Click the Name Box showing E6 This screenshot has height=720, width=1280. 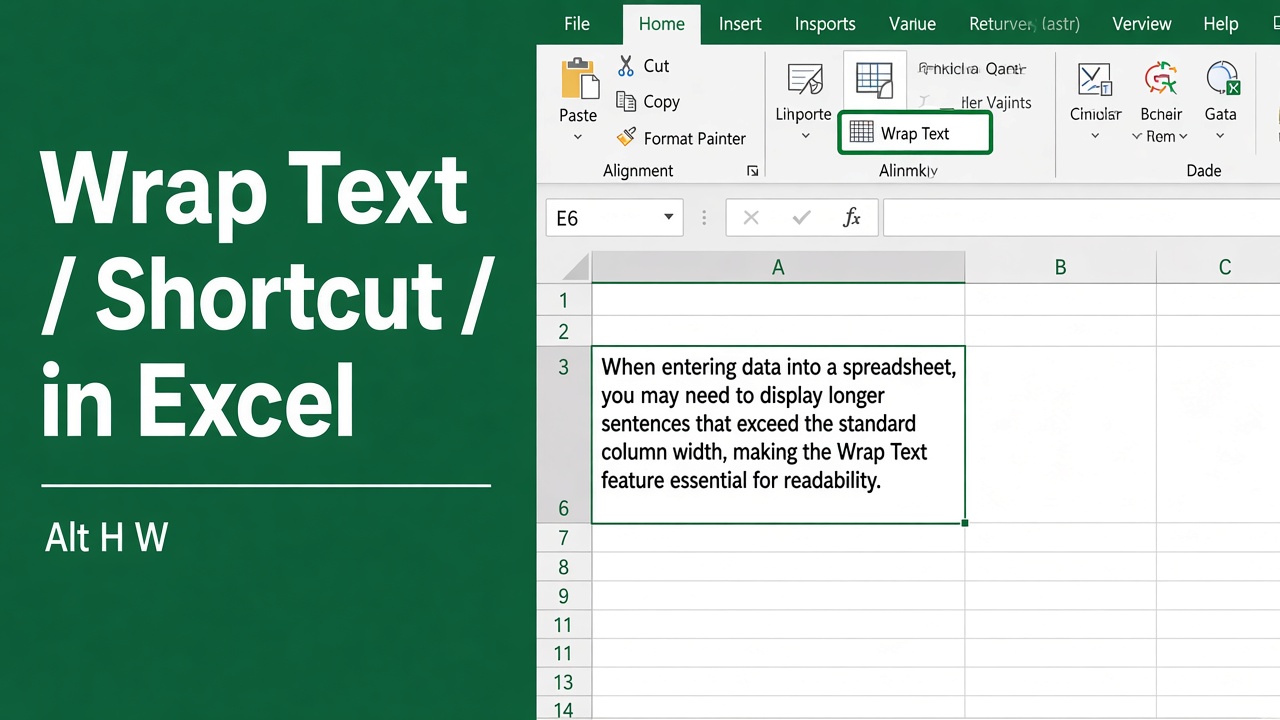[614, 218]
